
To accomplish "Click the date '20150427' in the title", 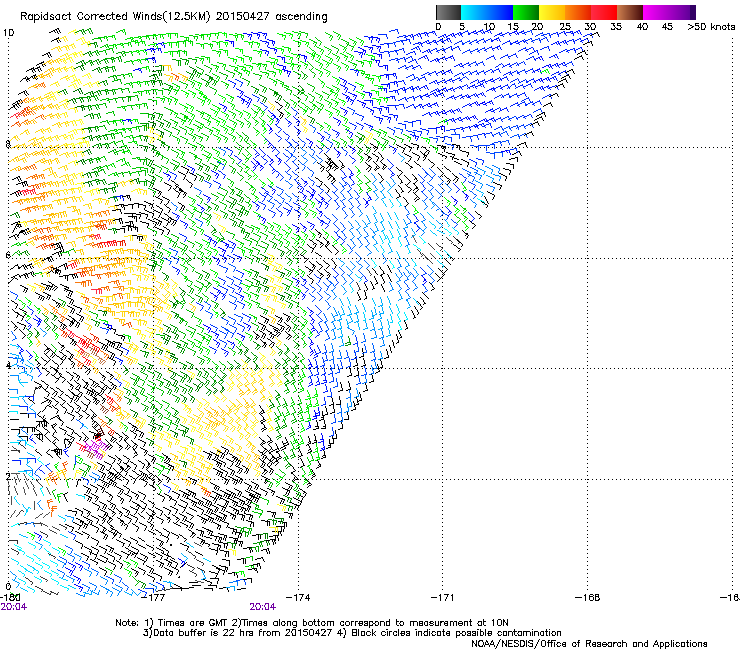I will pyautogui.click(x=243, y=16).
